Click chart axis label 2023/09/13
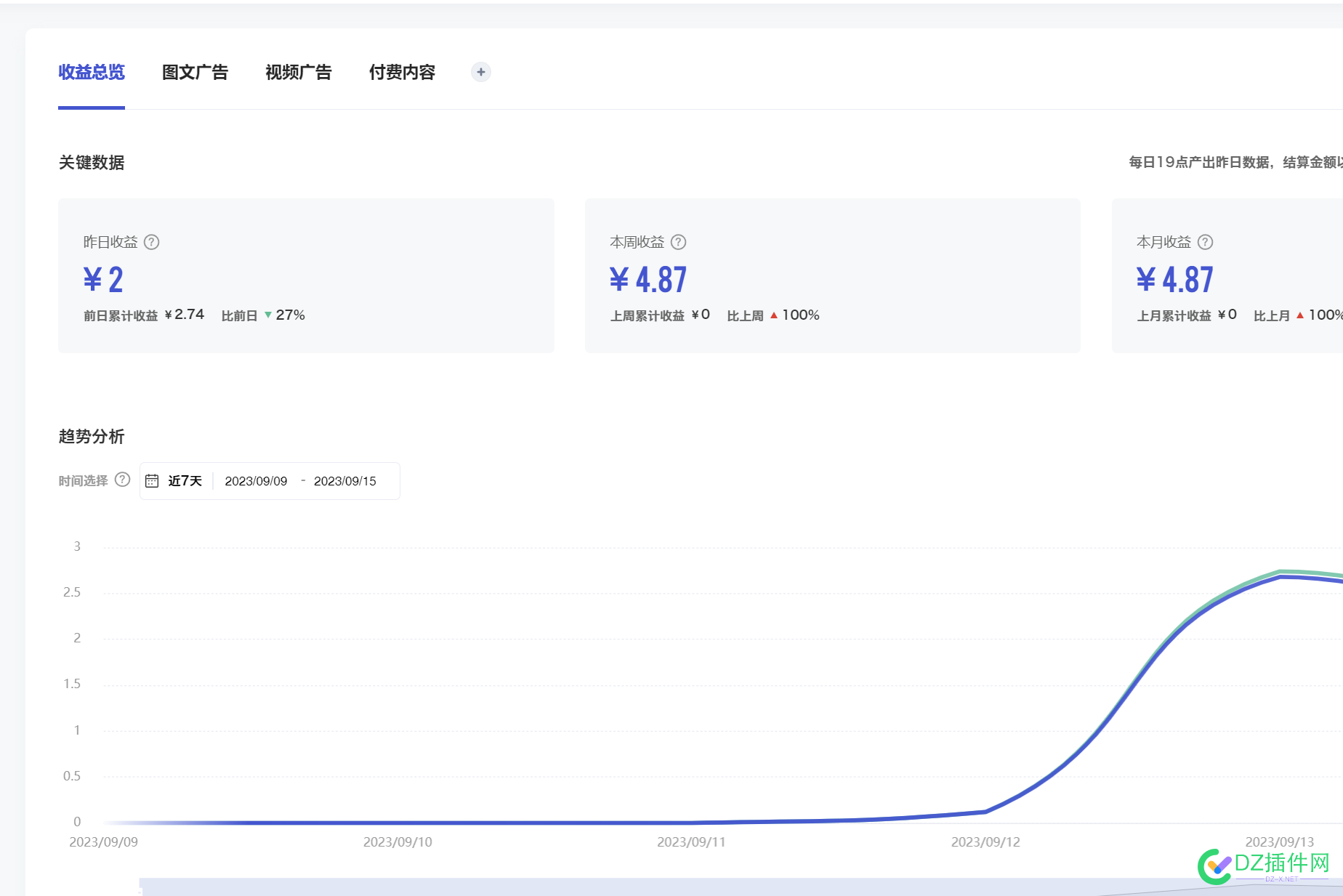Screen dimensions: 1343x896 click(x=1279, y=841)
